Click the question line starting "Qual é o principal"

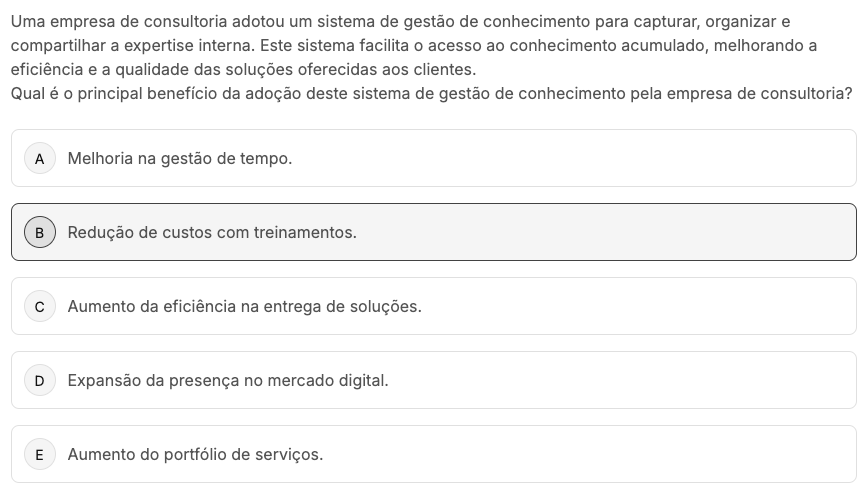(x=430, y=94)
